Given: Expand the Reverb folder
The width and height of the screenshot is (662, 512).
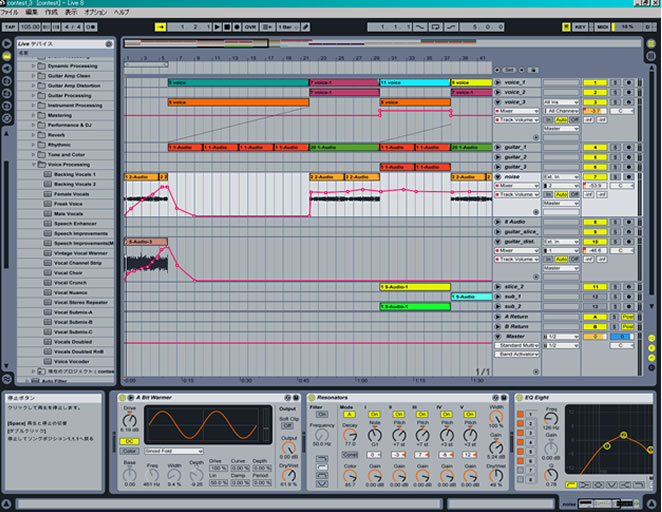Looking at the screenshot, I should click(33, 135).
